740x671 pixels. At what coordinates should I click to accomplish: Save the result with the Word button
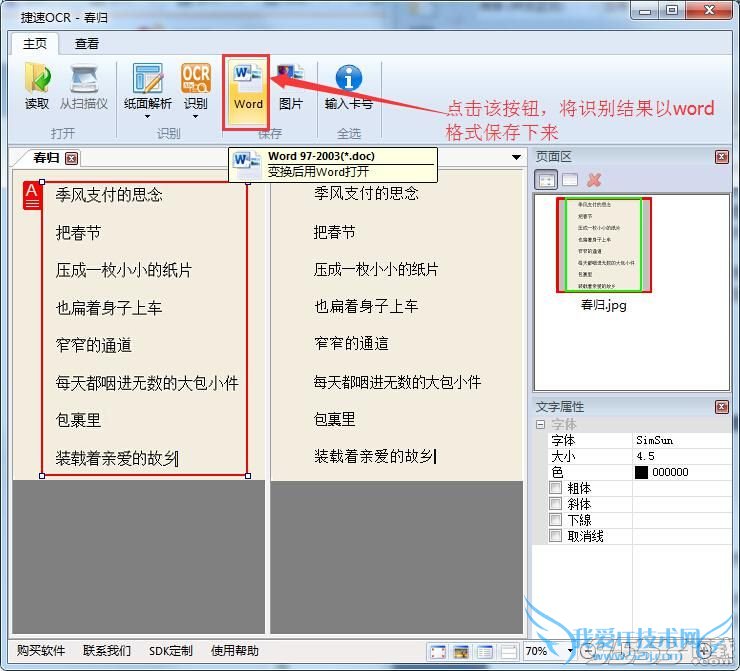246,92
